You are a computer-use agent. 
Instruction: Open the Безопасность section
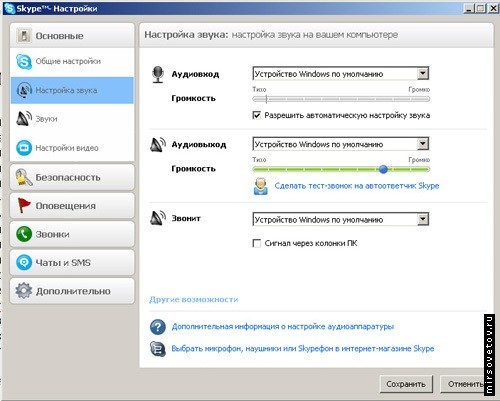click(72, 177)
